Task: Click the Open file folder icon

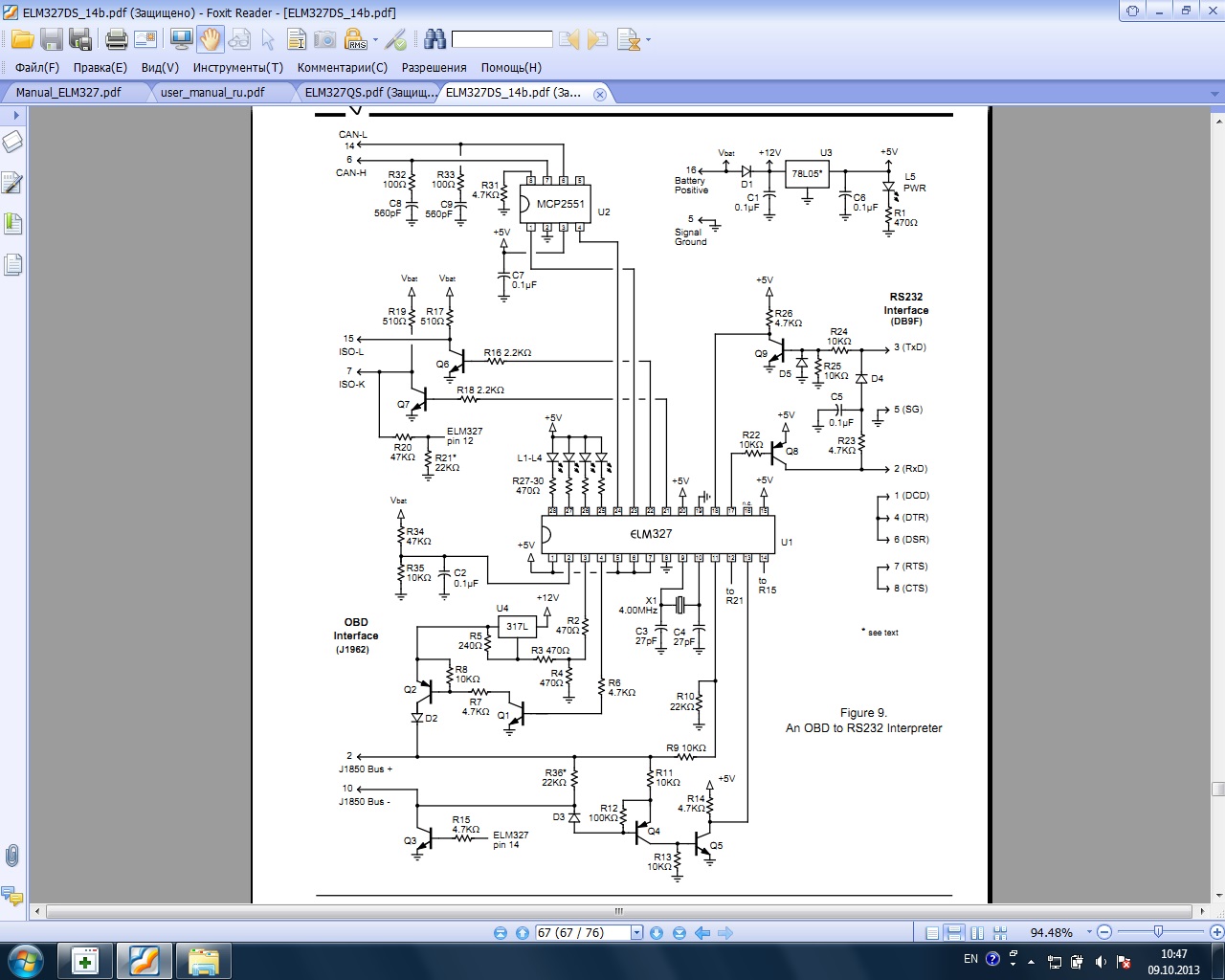Action: click(x=22, y=39)
